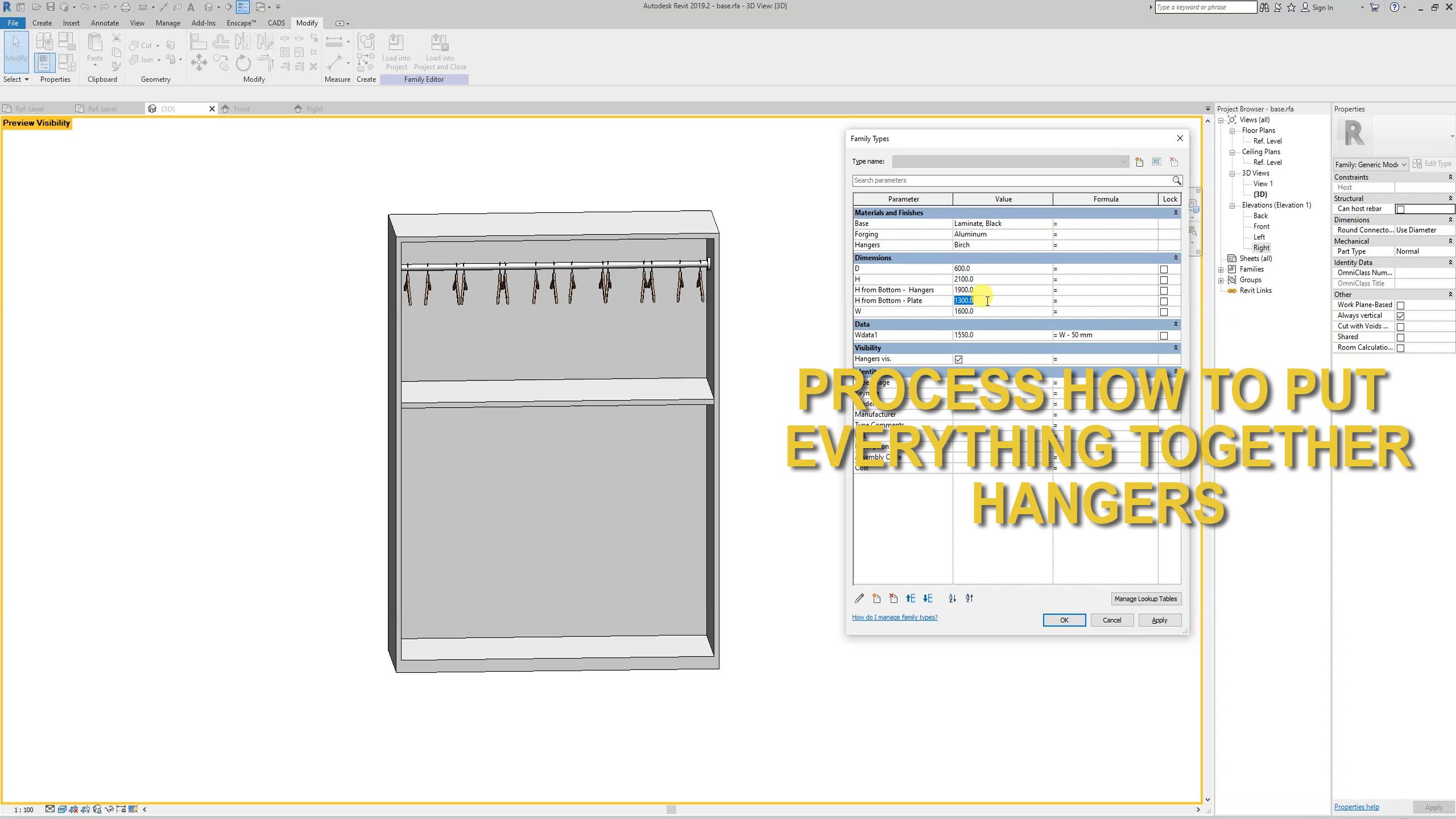Open the How do I manage family types link

[x=895, y=617]
